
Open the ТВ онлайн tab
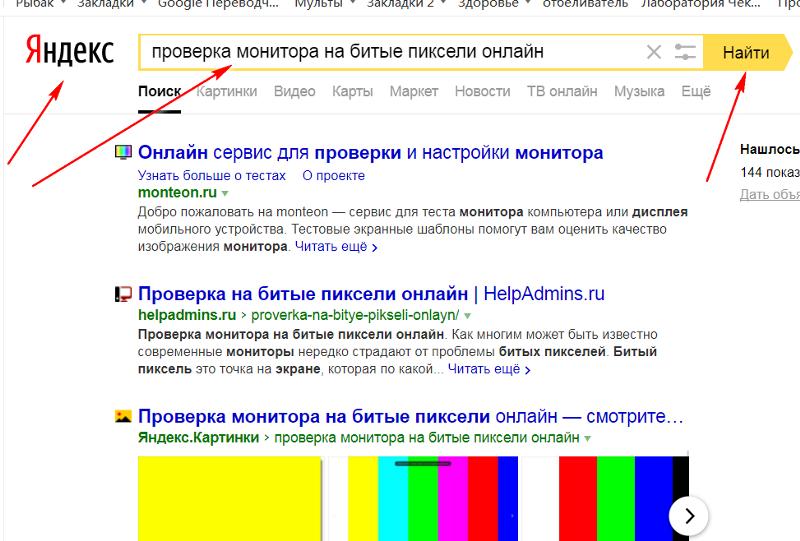[562, 91]
